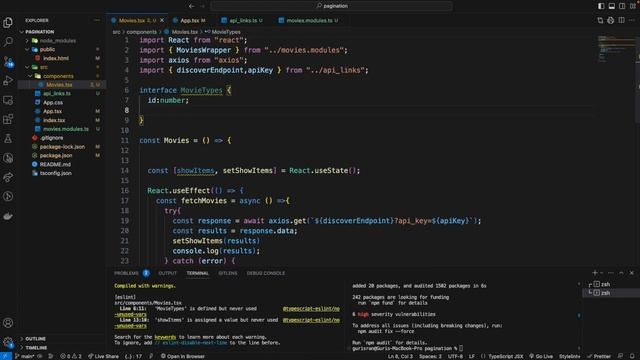Open the Manage gear icon

[8, 342]
